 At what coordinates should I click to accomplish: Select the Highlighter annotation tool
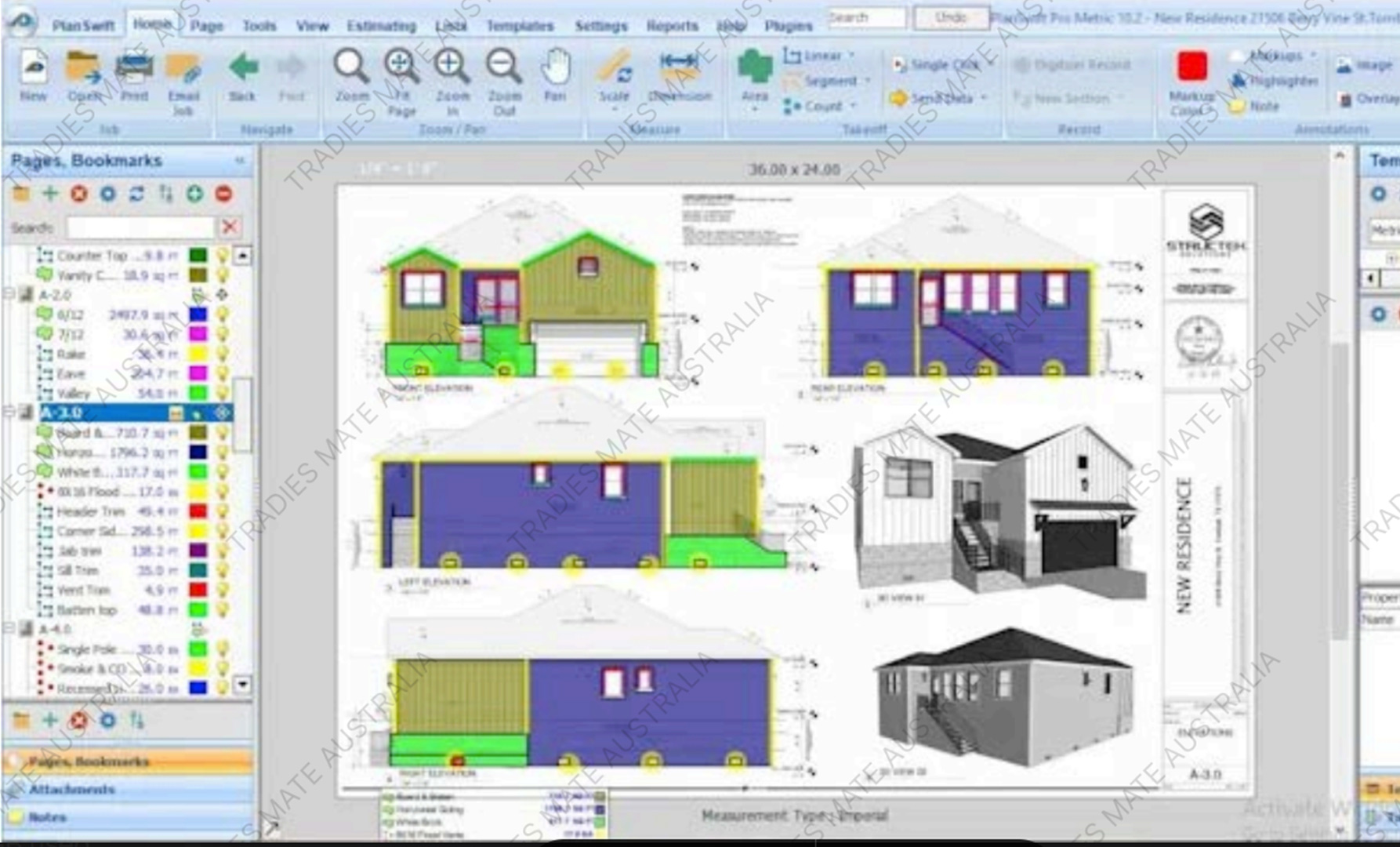click(1275, 81)
